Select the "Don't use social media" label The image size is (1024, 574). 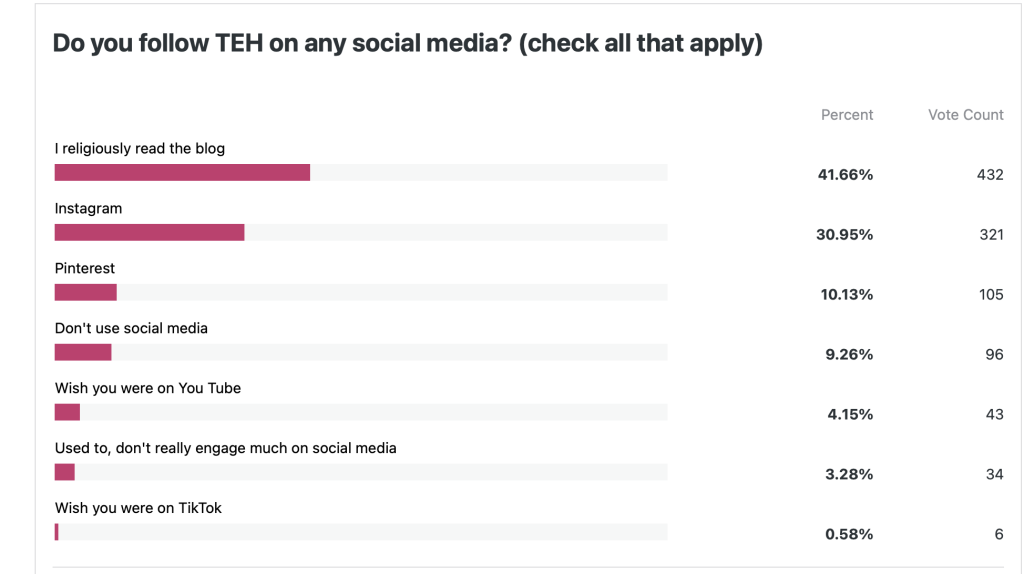[131, 329]
